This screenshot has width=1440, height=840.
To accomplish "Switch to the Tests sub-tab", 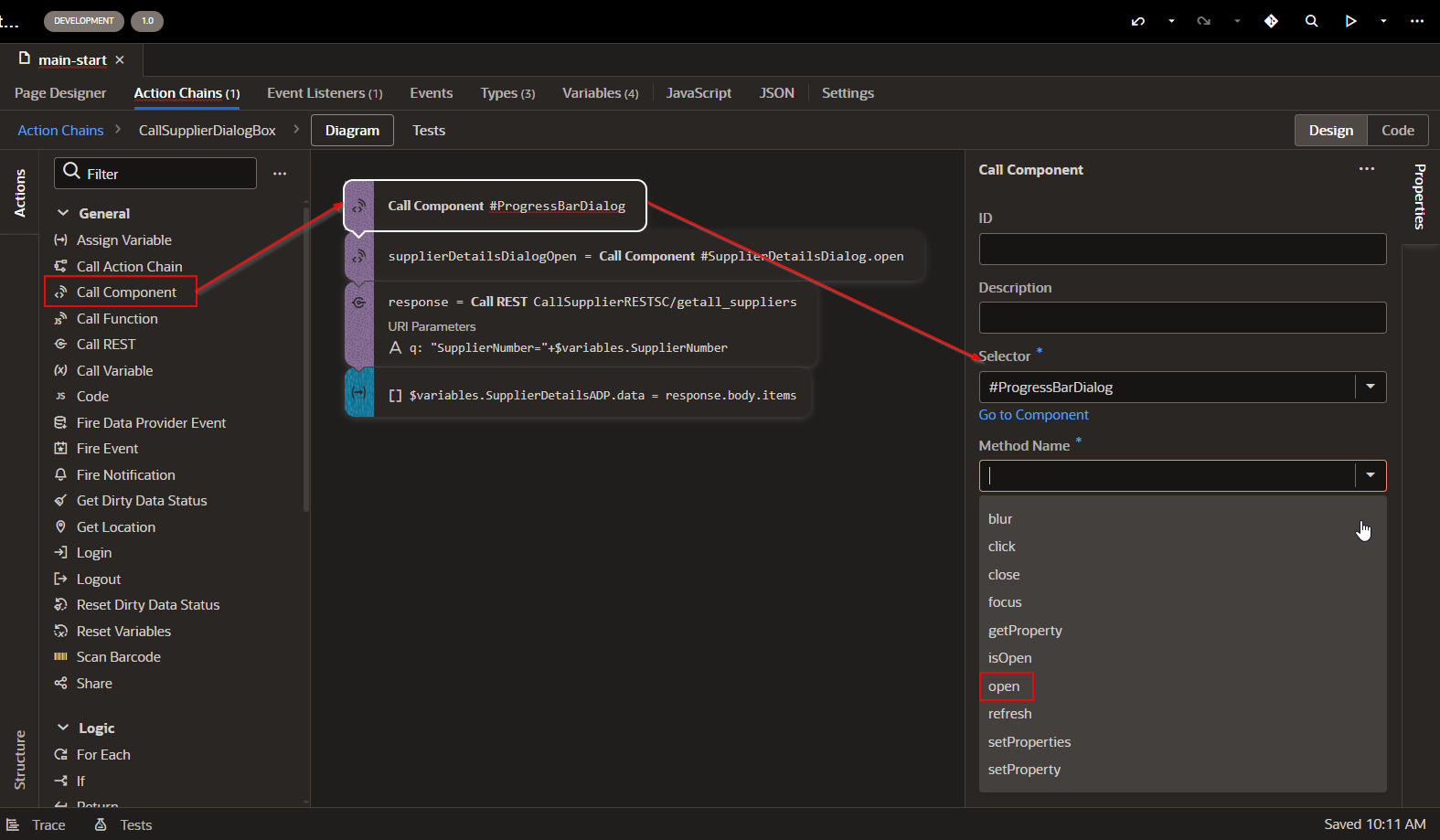I will [429, 131].
